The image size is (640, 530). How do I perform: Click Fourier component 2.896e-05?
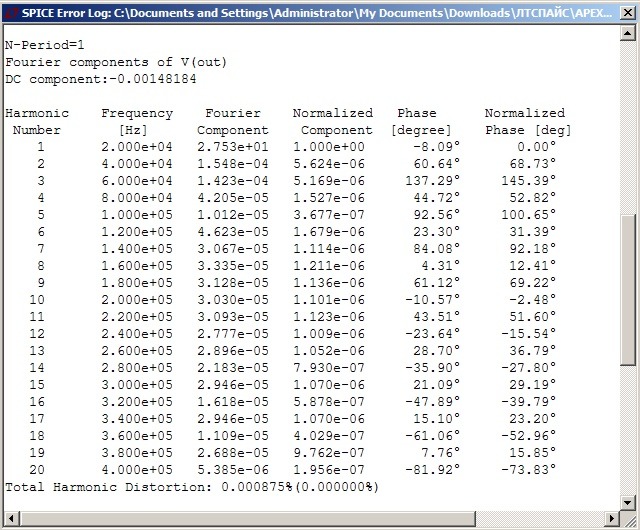pyautogui.click(x=233, y=351)
